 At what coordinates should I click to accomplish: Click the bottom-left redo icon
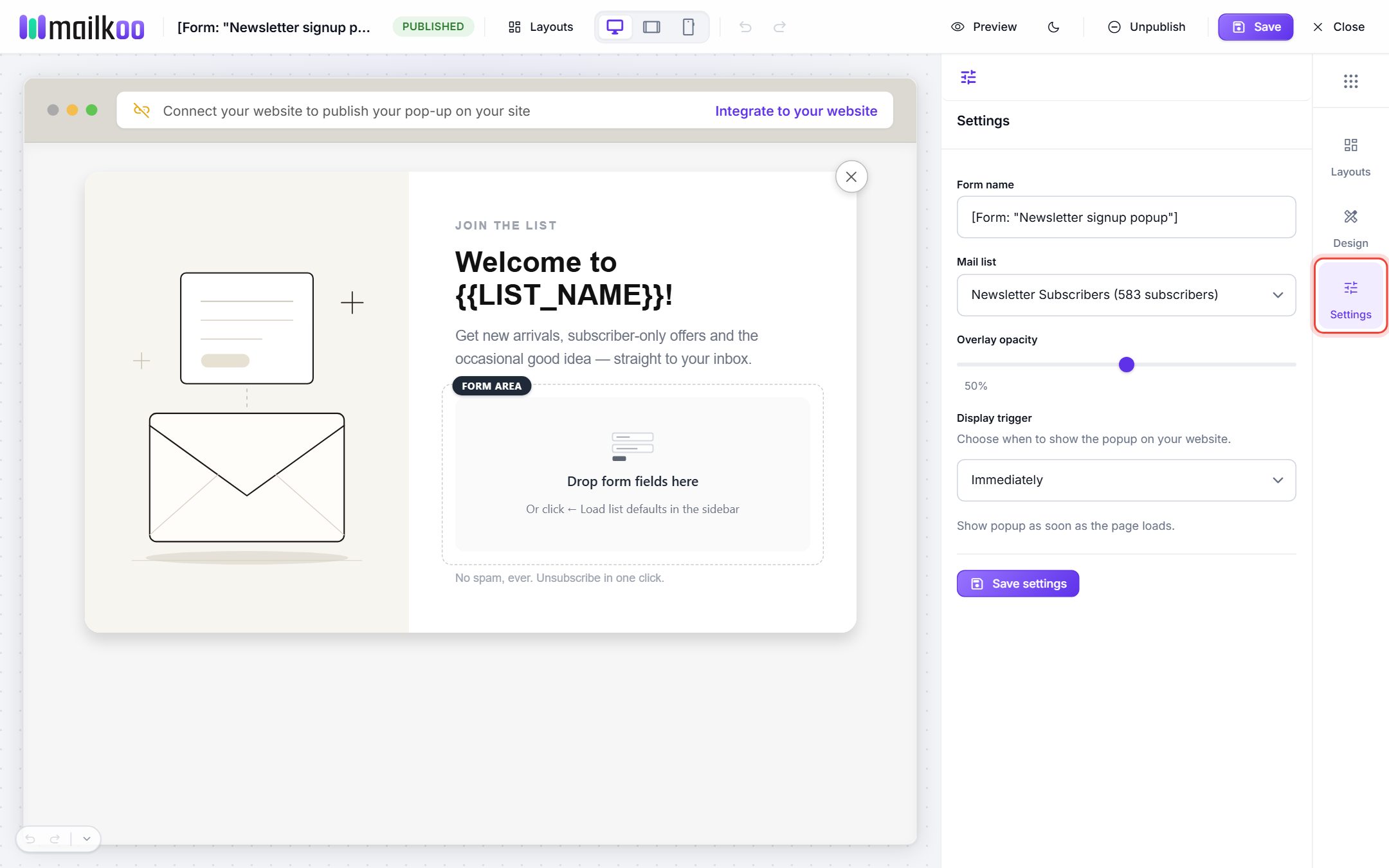55,839
